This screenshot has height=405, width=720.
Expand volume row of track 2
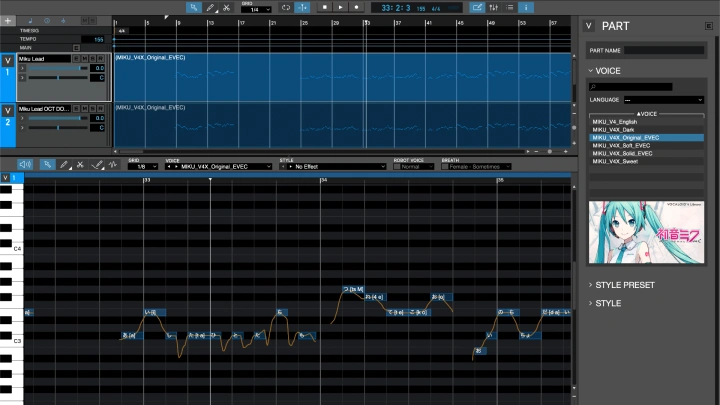pyautogui.click(x=22, y=118)
